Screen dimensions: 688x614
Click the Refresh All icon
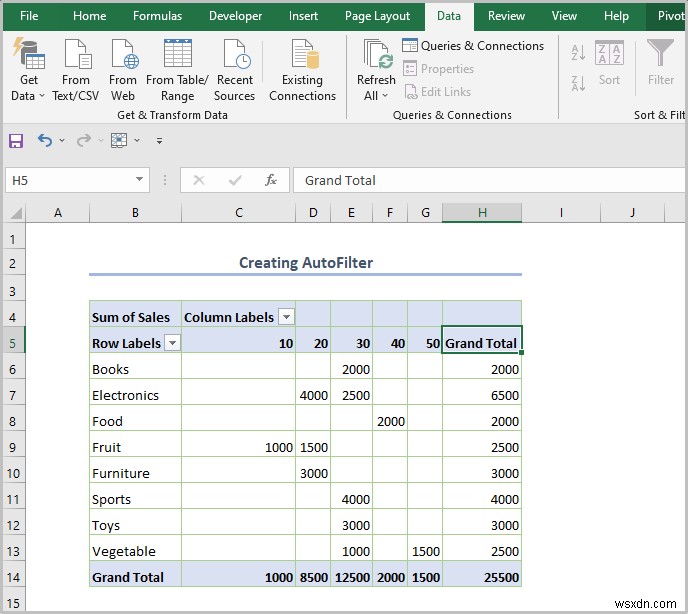coord(378,55)
